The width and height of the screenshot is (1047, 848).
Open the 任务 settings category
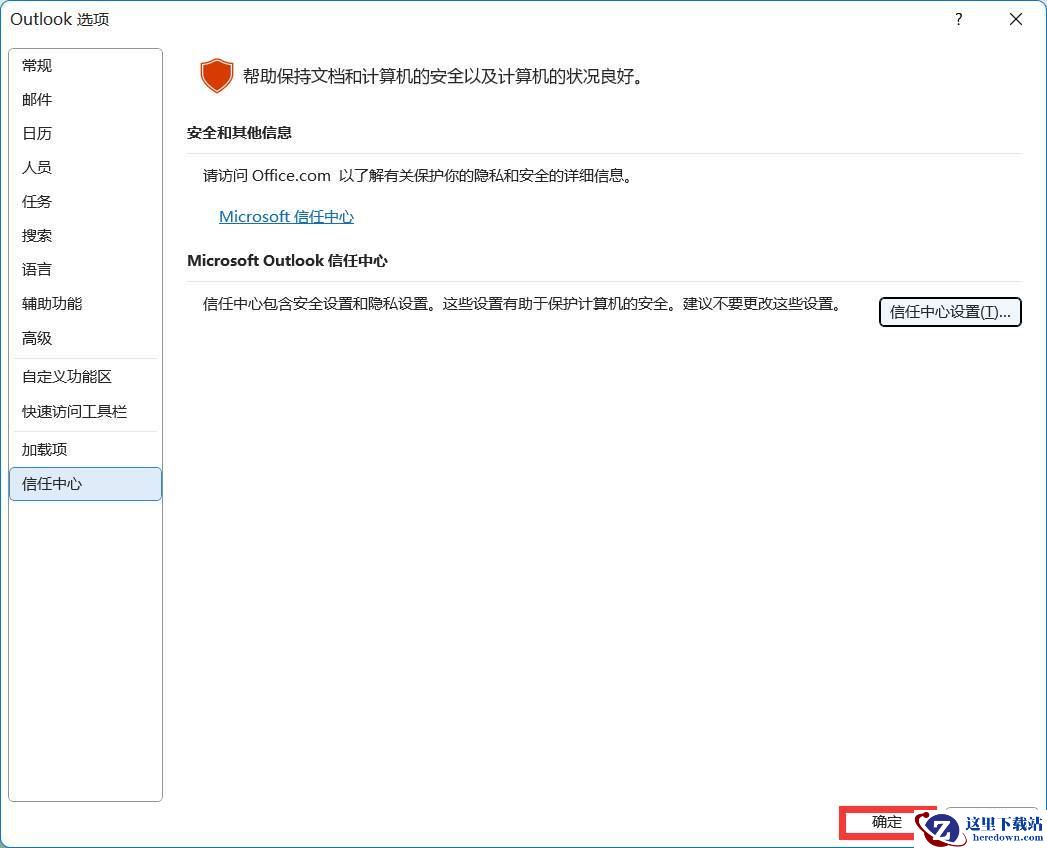(x=85, y=202)
